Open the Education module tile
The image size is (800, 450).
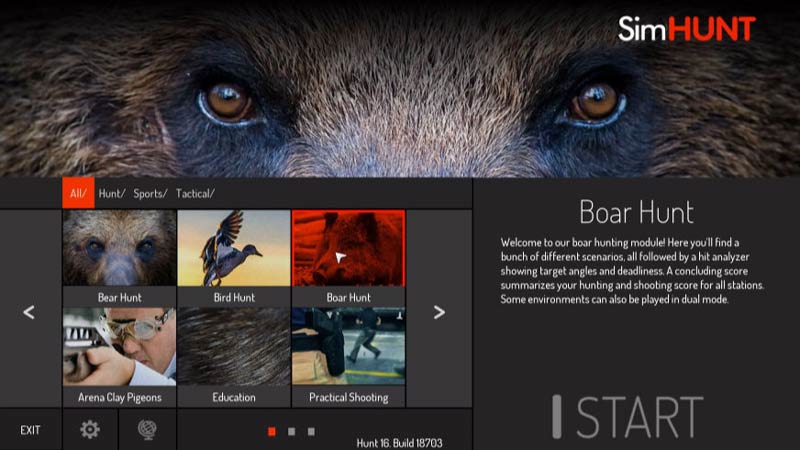[x=234, y=357]
